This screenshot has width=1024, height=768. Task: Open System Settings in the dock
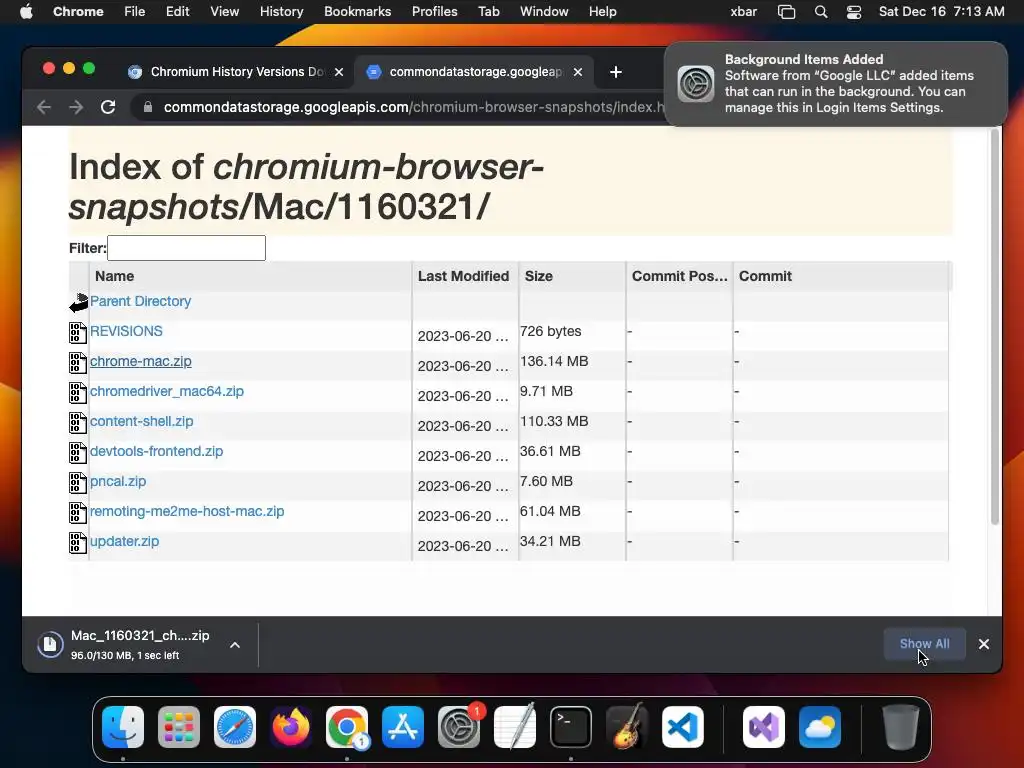pyautogui.click(x=459, y=727)
